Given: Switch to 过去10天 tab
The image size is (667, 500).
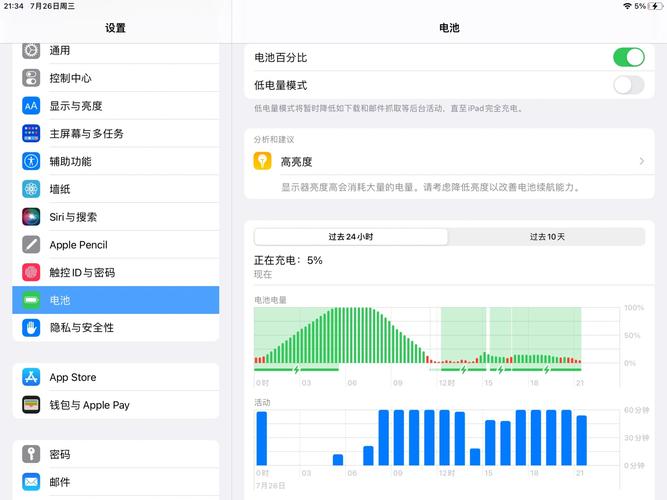Looking at the screenshot, I should tap(547, 237).
